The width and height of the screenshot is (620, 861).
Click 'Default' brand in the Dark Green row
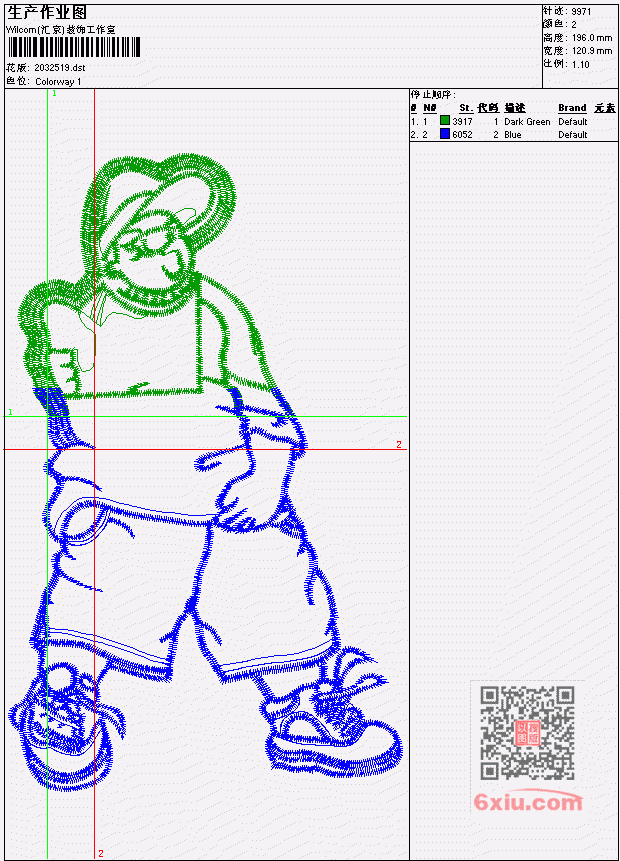pos(573,121)
